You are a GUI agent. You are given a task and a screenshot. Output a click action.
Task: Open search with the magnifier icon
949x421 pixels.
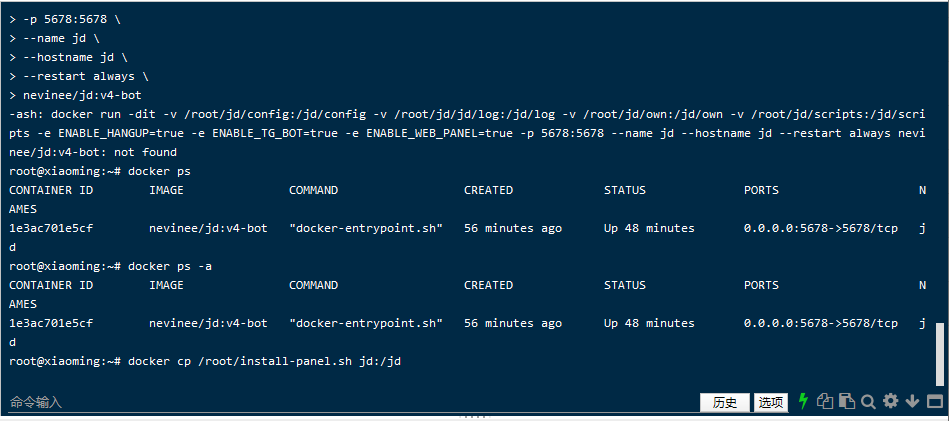tap(868, 401)
